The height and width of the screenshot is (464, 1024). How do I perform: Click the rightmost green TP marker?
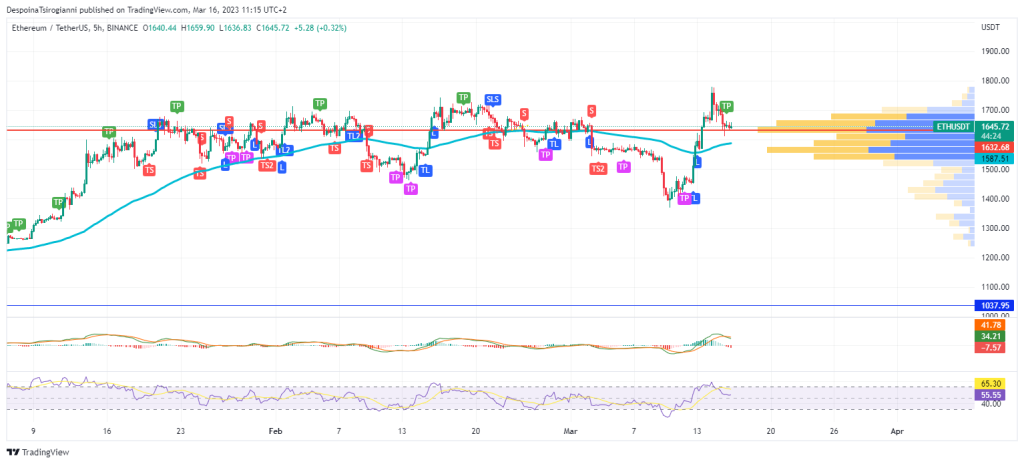coord(727,106)
